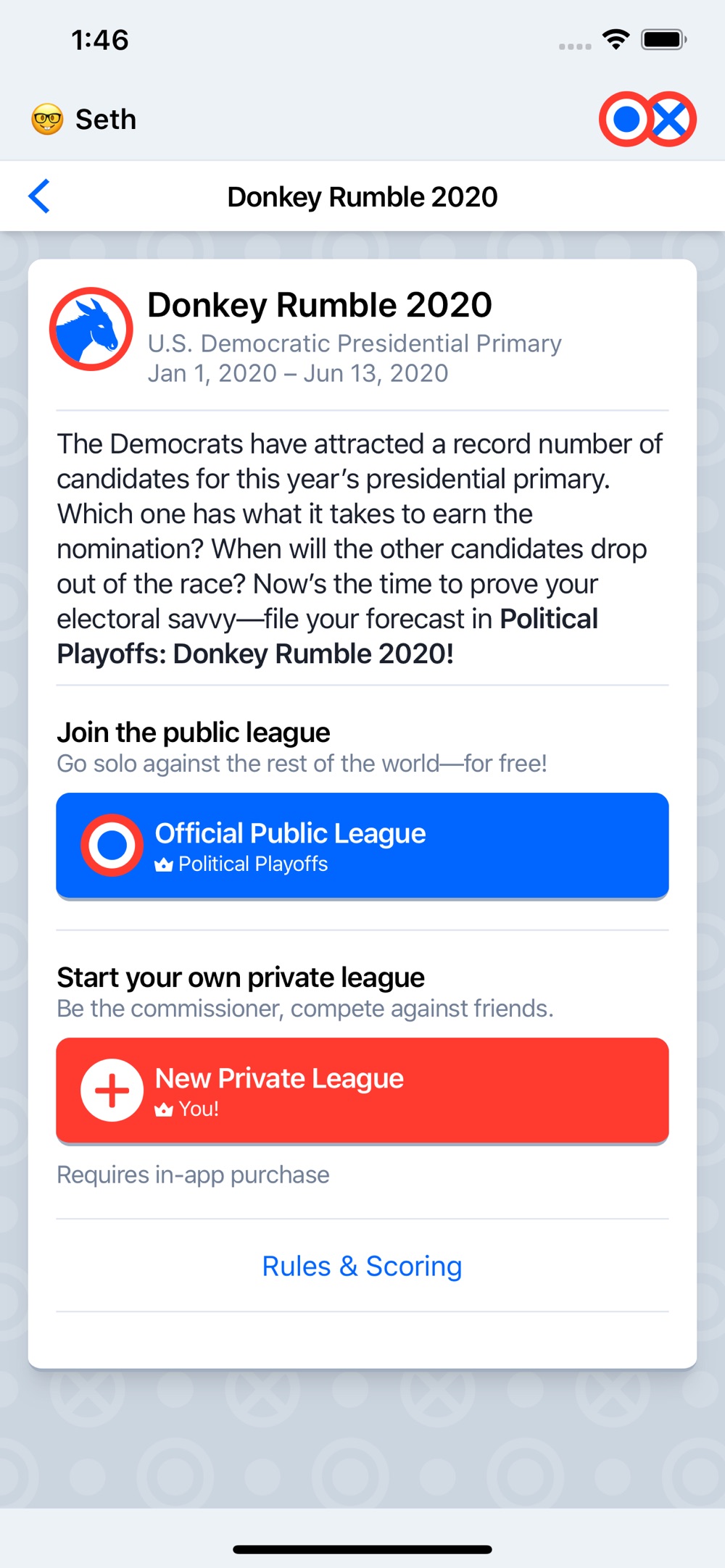Tap the Jan 1 – Jun 13 date range

(x=298, y=373)
